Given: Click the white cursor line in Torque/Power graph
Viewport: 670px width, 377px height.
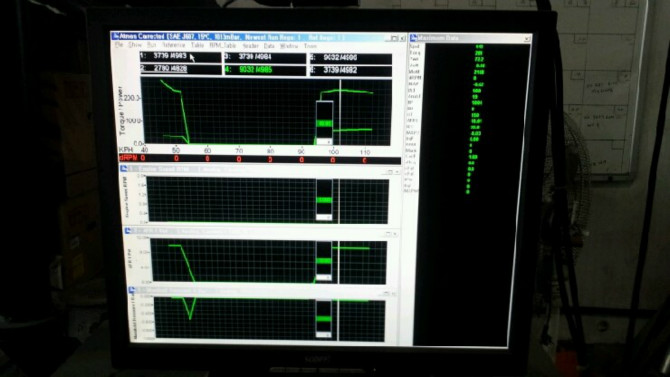Looking at the screenshot, I should [340, 112].
